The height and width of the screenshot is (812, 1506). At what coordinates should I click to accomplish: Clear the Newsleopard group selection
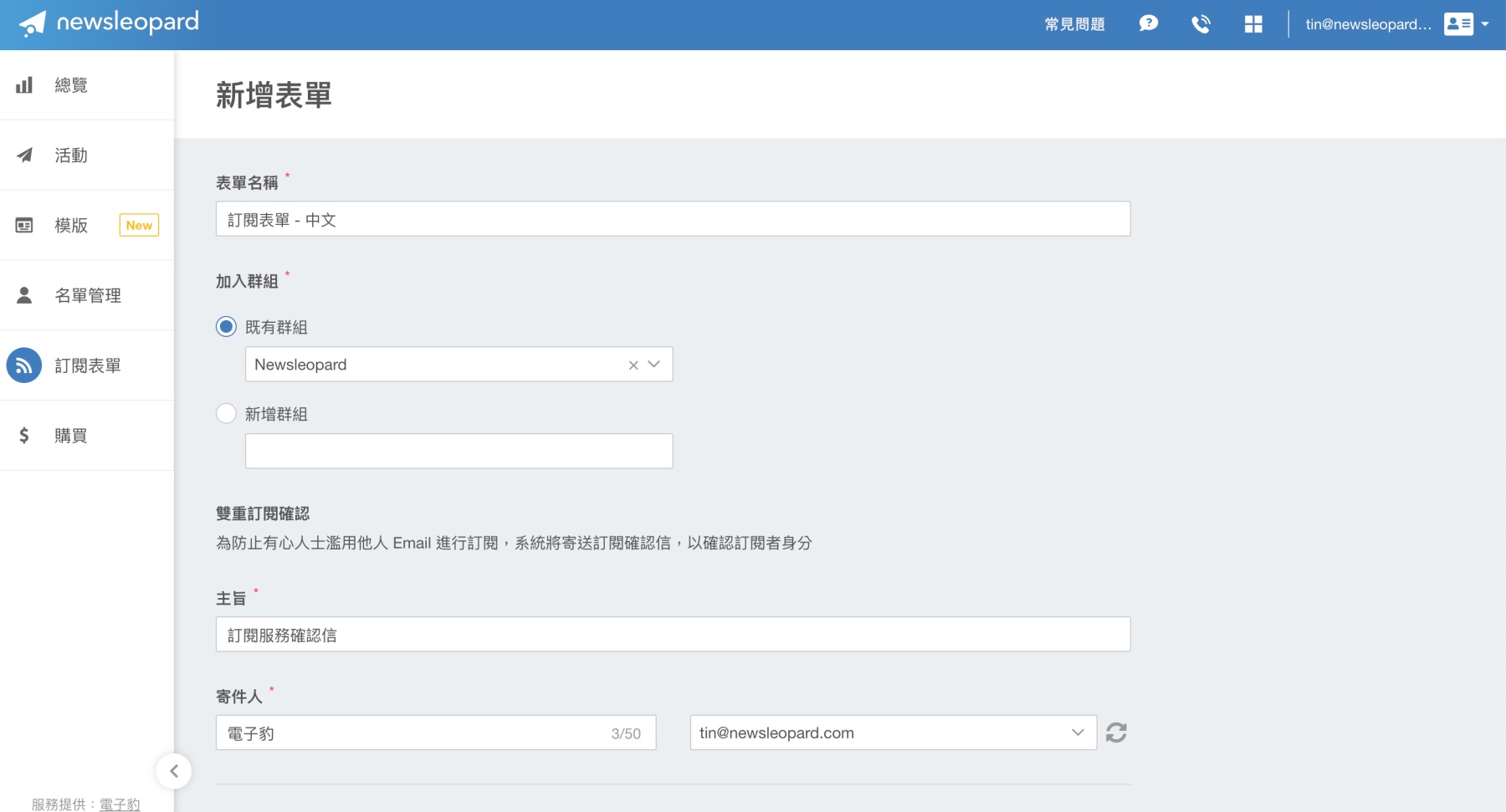point(633,365)
